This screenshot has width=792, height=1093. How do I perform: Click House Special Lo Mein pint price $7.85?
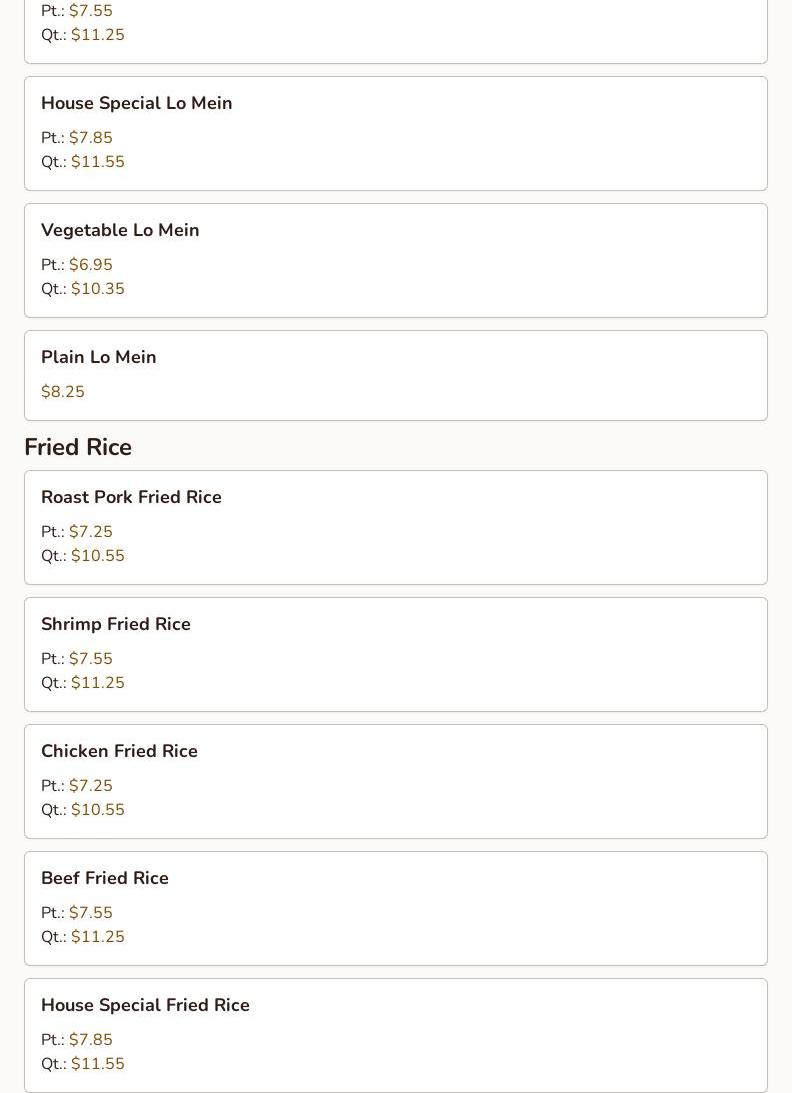90,138
